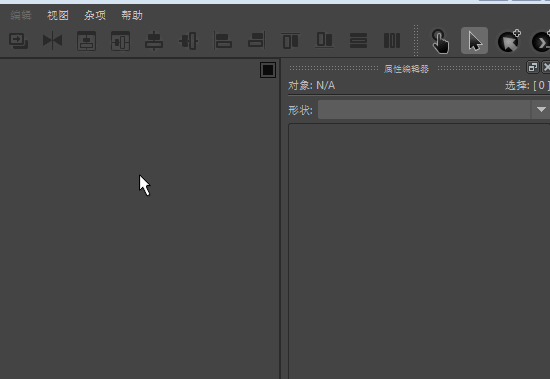The image size is (550, 379).
Task: Click the align left edges icon
Action: coord(223,41)
